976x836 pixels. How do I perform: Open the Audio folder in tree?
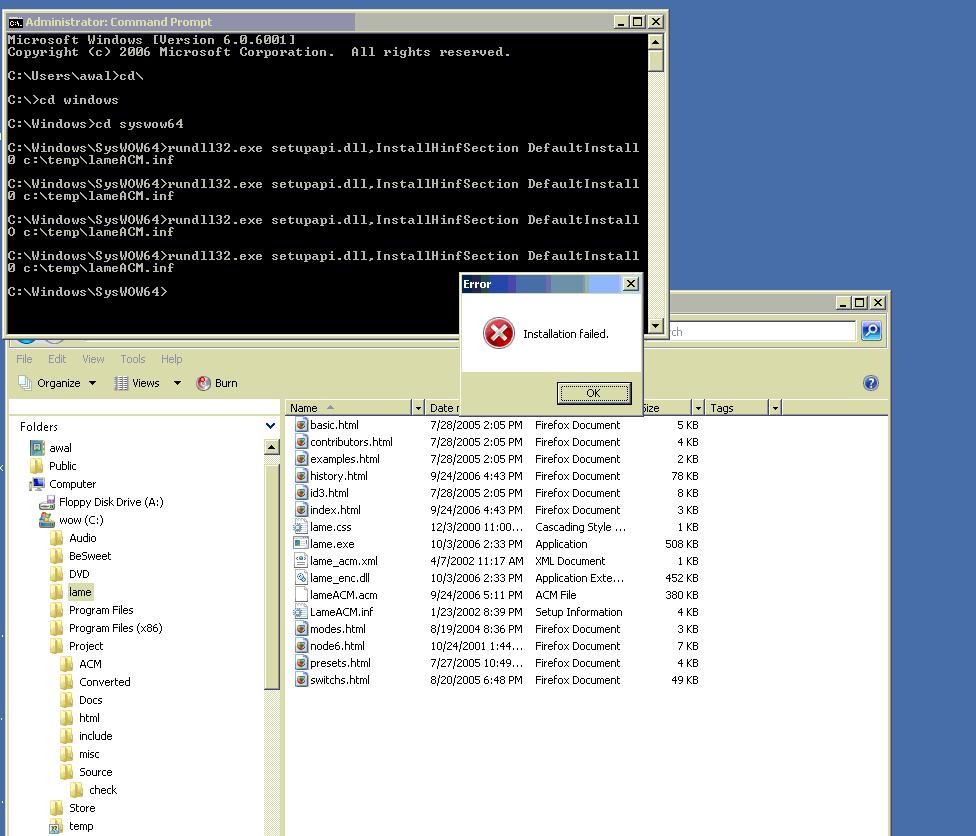pyautogui.click(x=83, y=538)
